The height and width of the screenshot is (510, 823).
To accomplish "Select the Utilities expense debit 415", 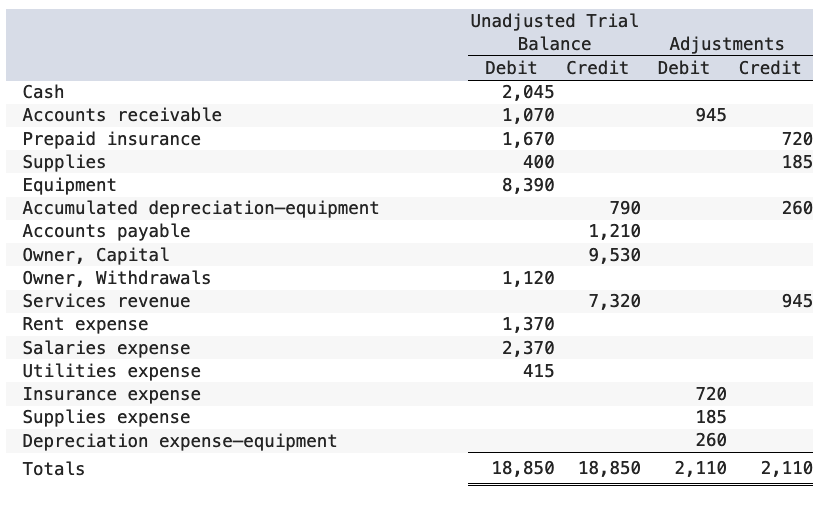I will coord(539,371).
